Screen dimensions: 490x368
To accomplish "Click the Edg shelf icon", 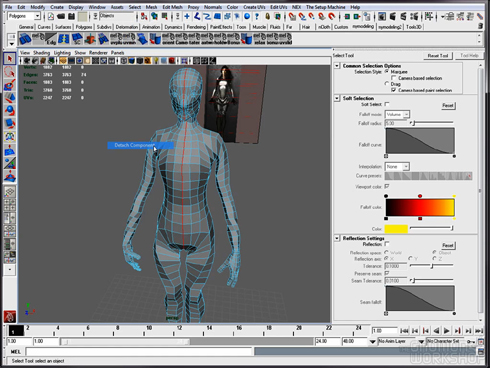I will [51, 39].
